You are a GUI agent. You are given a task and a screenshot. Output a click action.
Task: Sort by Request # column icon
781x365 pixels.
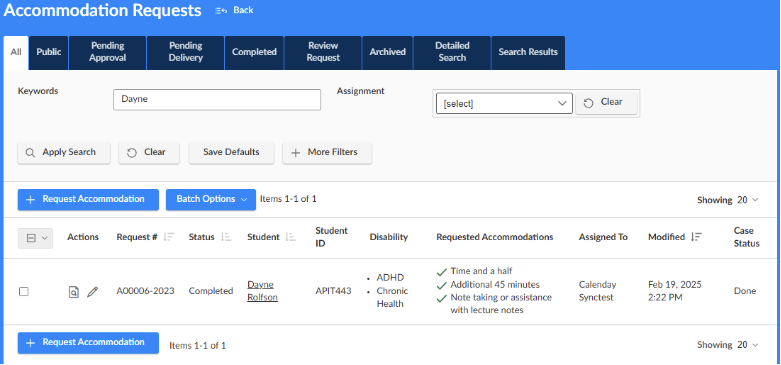[169, 237]
